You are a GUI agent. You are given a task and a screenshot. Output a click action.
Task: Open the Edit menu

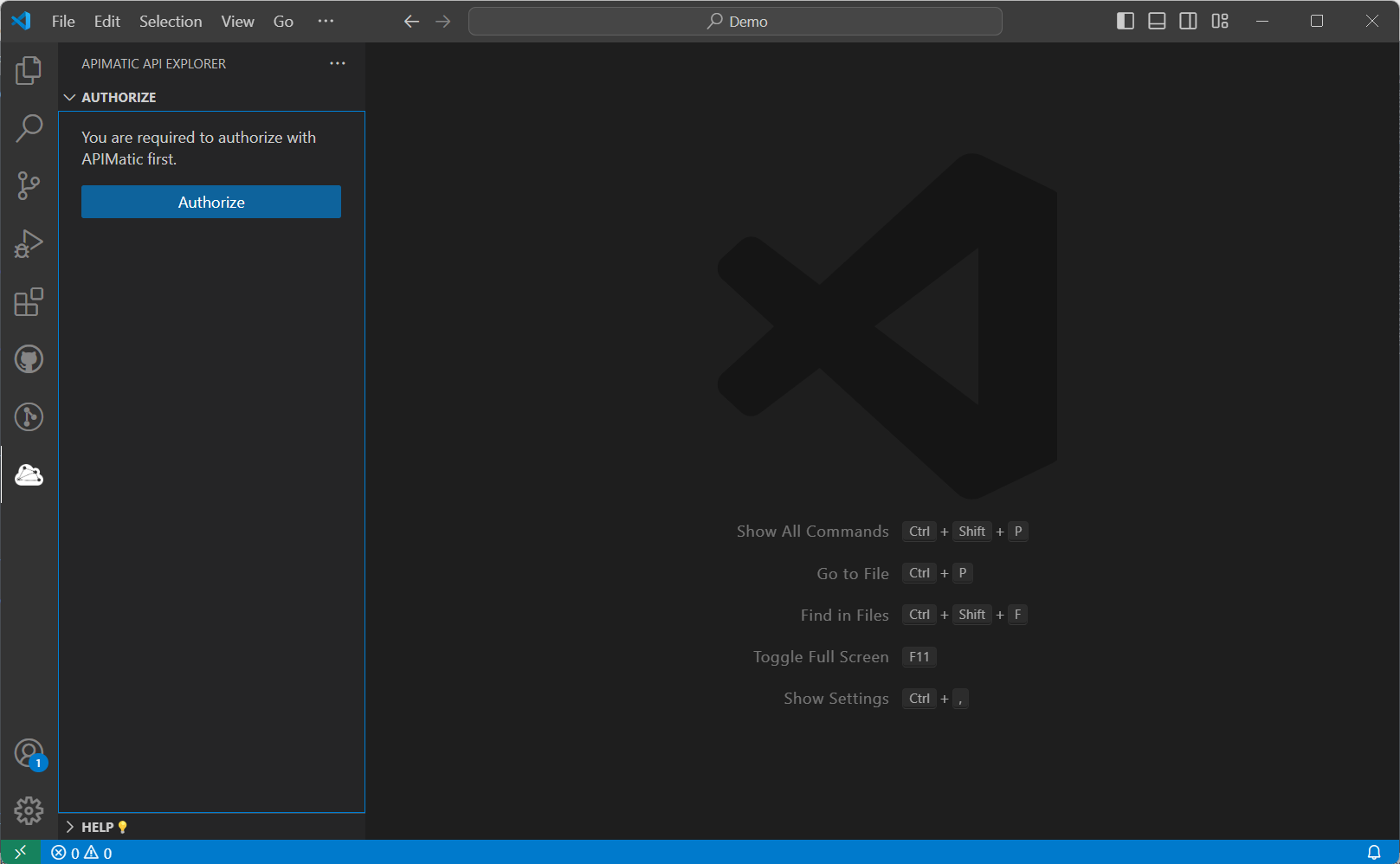[107, 22]
